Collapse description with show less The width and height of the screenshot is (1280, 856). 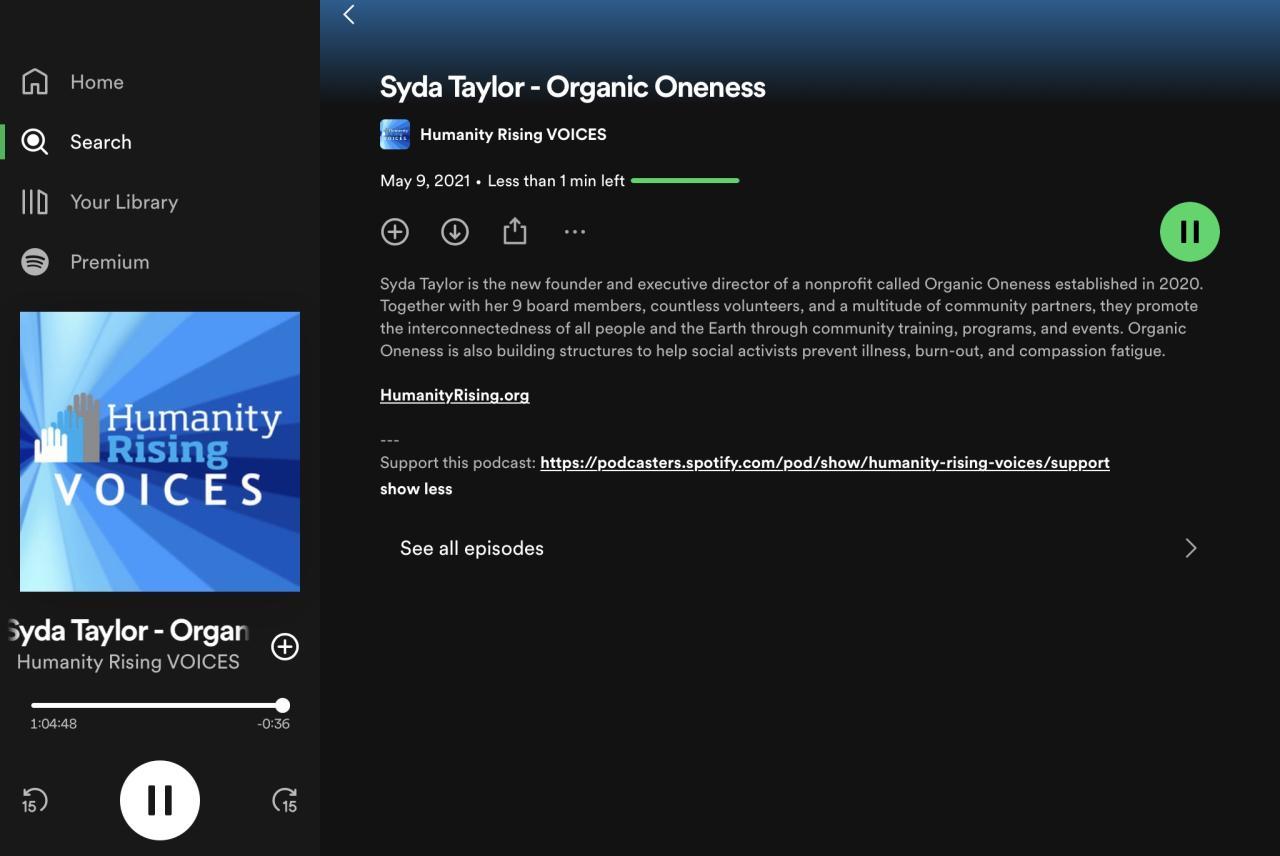point(416,489)
